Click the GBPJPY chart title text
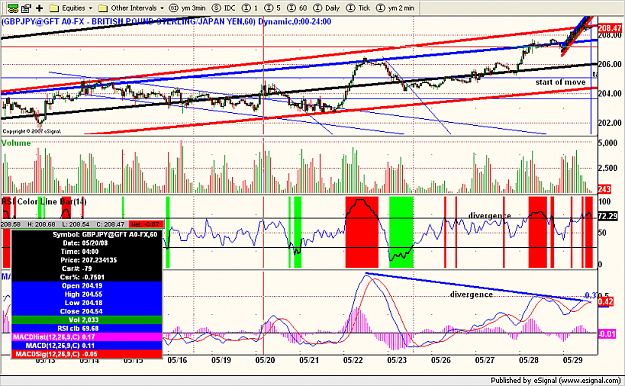Image resolution: width=625 pixels, height=386 pixels. coord(166,22)
